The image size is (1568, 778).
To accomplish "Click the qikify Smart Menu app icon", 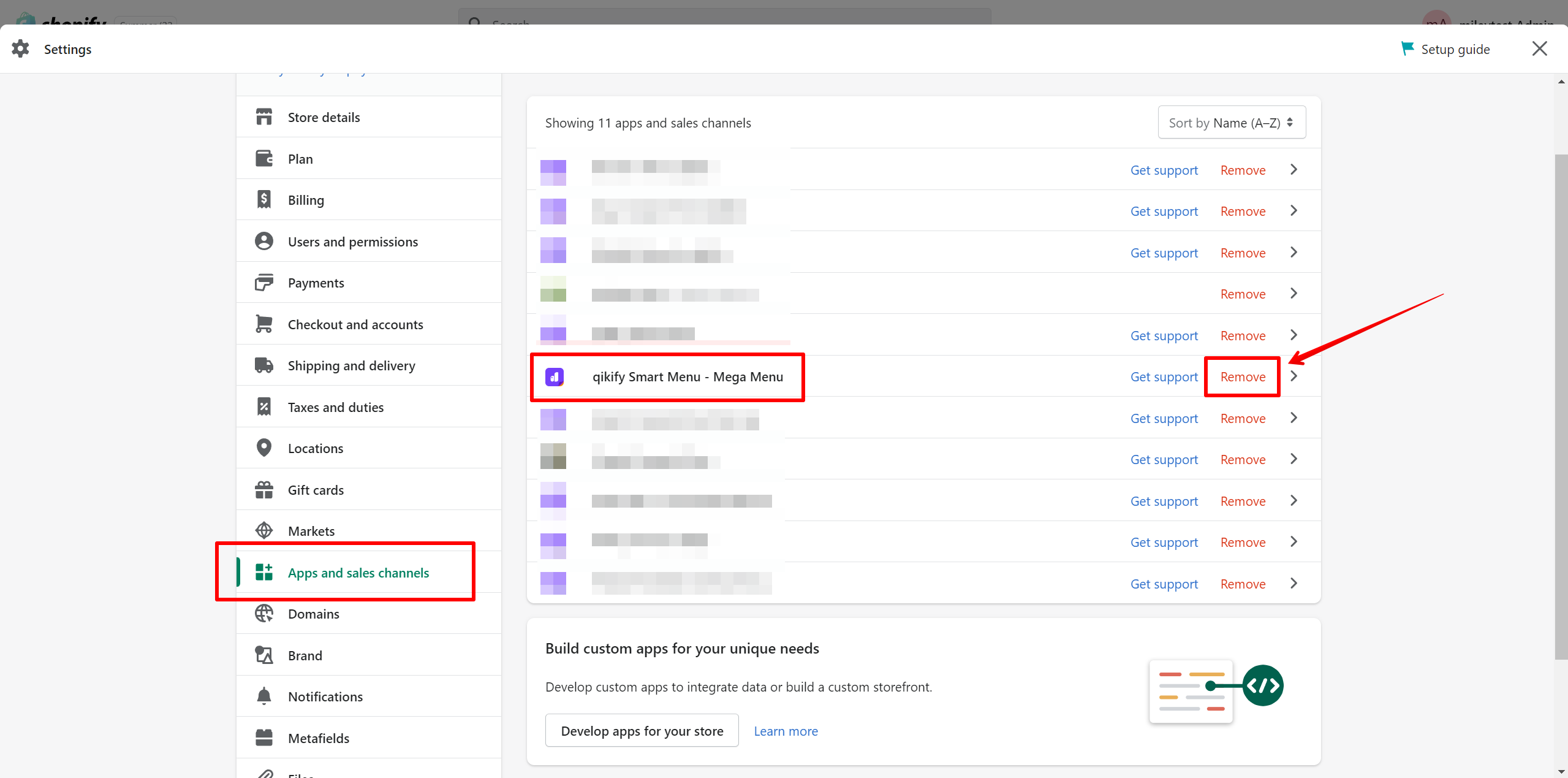I will [555, 377].
